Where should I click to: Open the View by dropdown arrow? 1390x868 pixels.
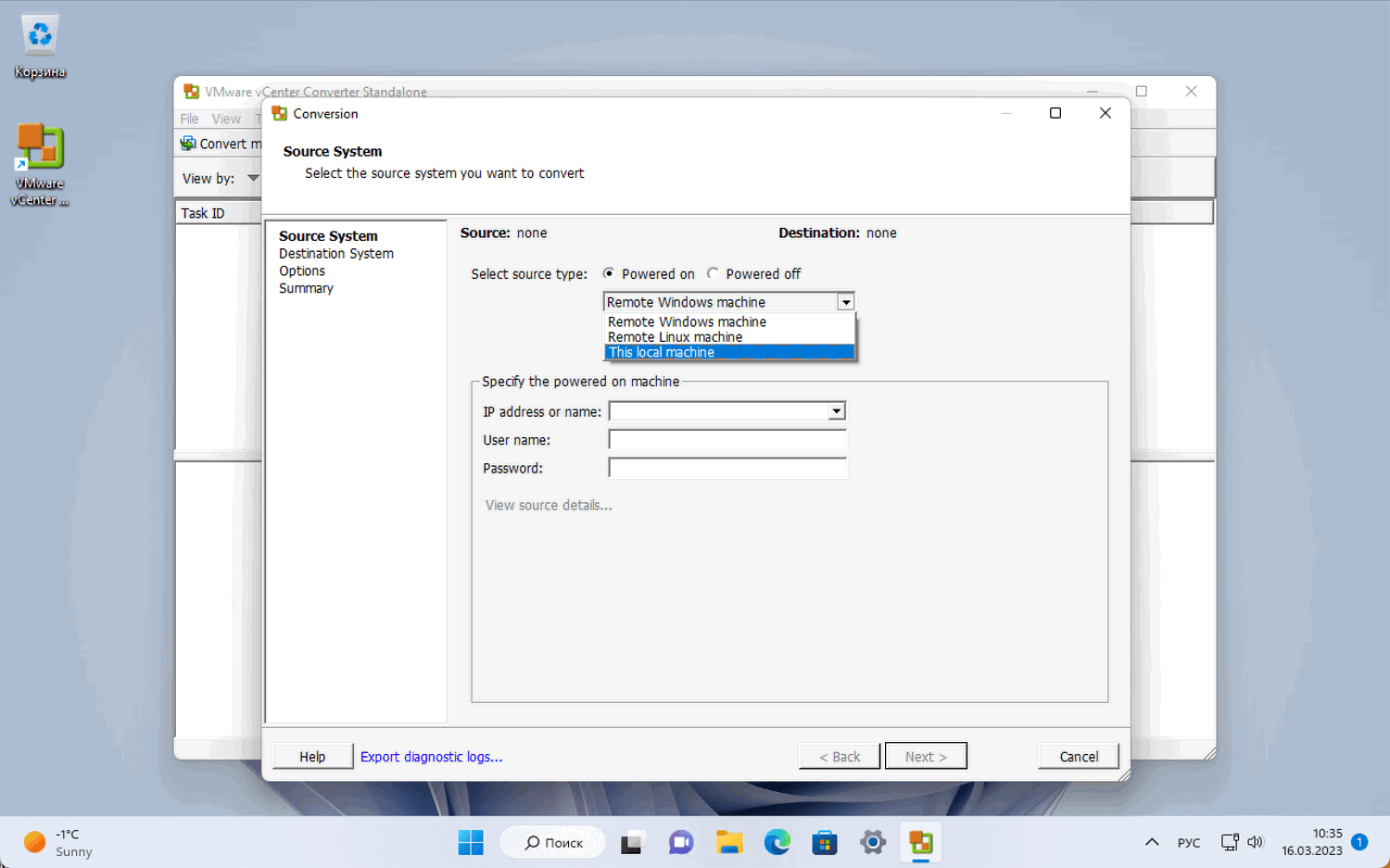click(253, 178)
